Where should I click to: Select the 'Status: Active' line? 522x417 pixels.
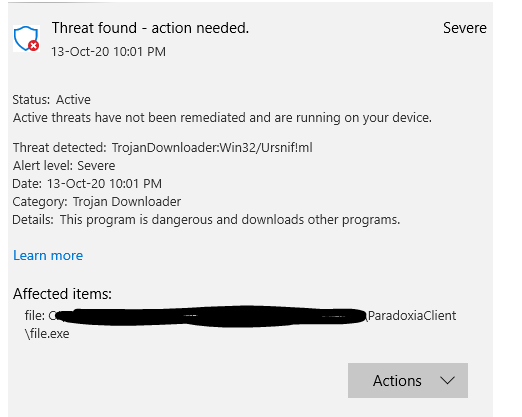click(x=52, y=100)
